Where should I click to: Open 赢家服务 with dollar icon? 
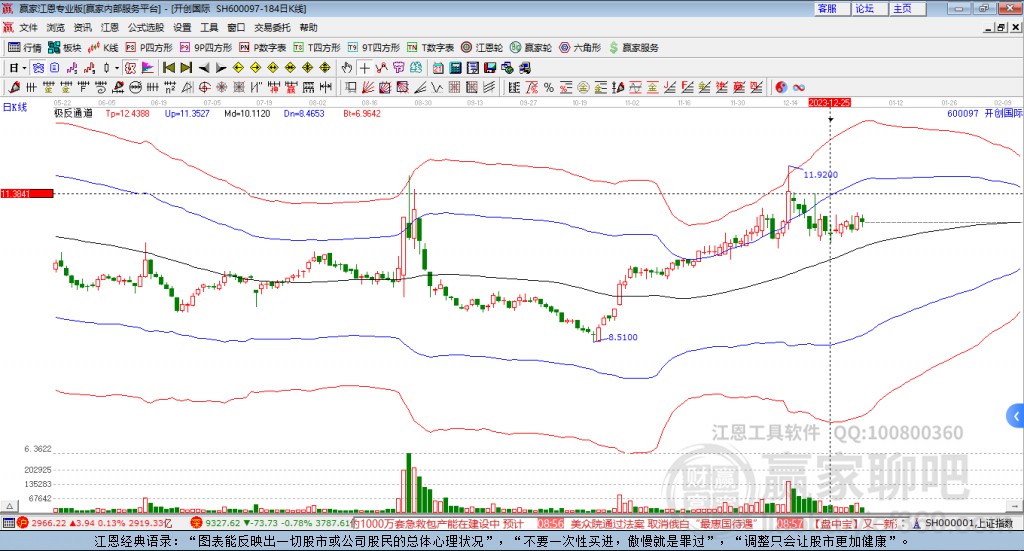634,48
